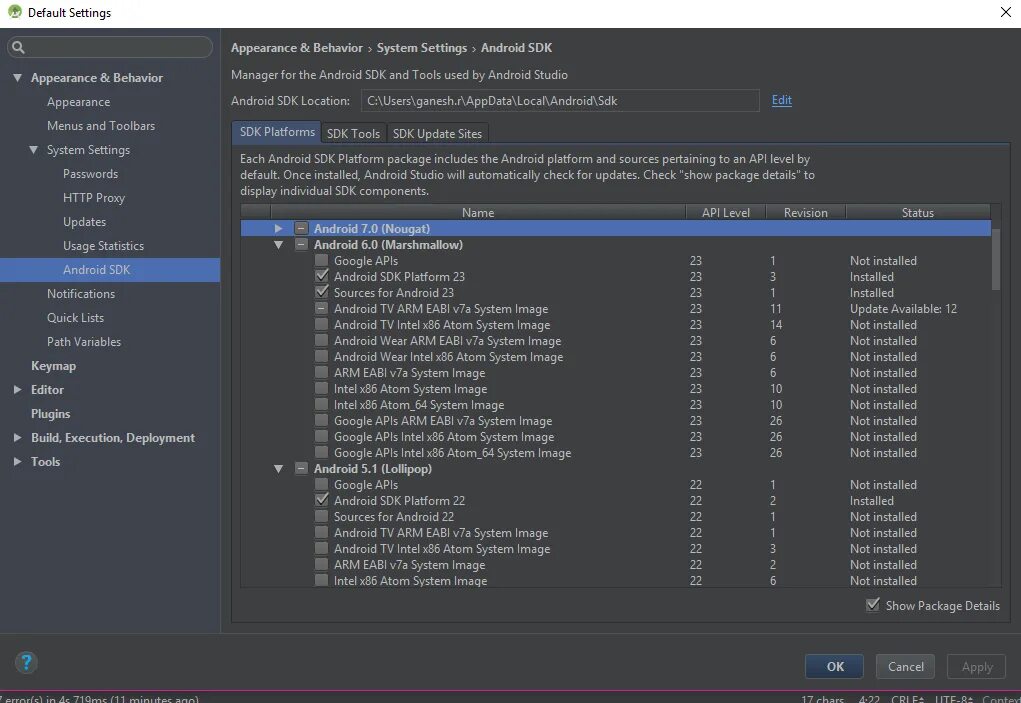
Task: Click the help question mark icon
Action: tap(26, 663)
